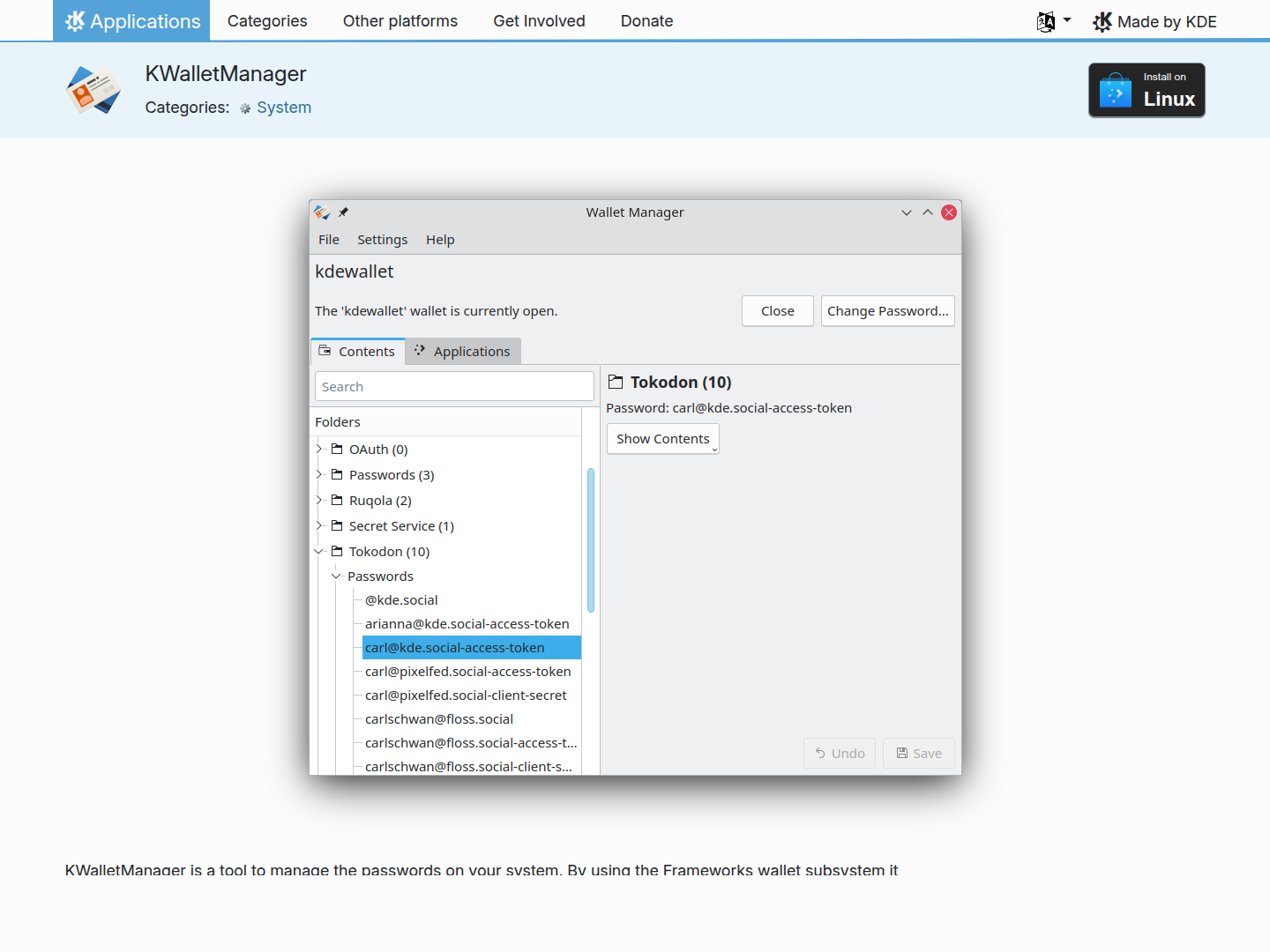Select arianna@kde.social-access-token entry
The image size is (1270, 952).
(x=472, y=624)
